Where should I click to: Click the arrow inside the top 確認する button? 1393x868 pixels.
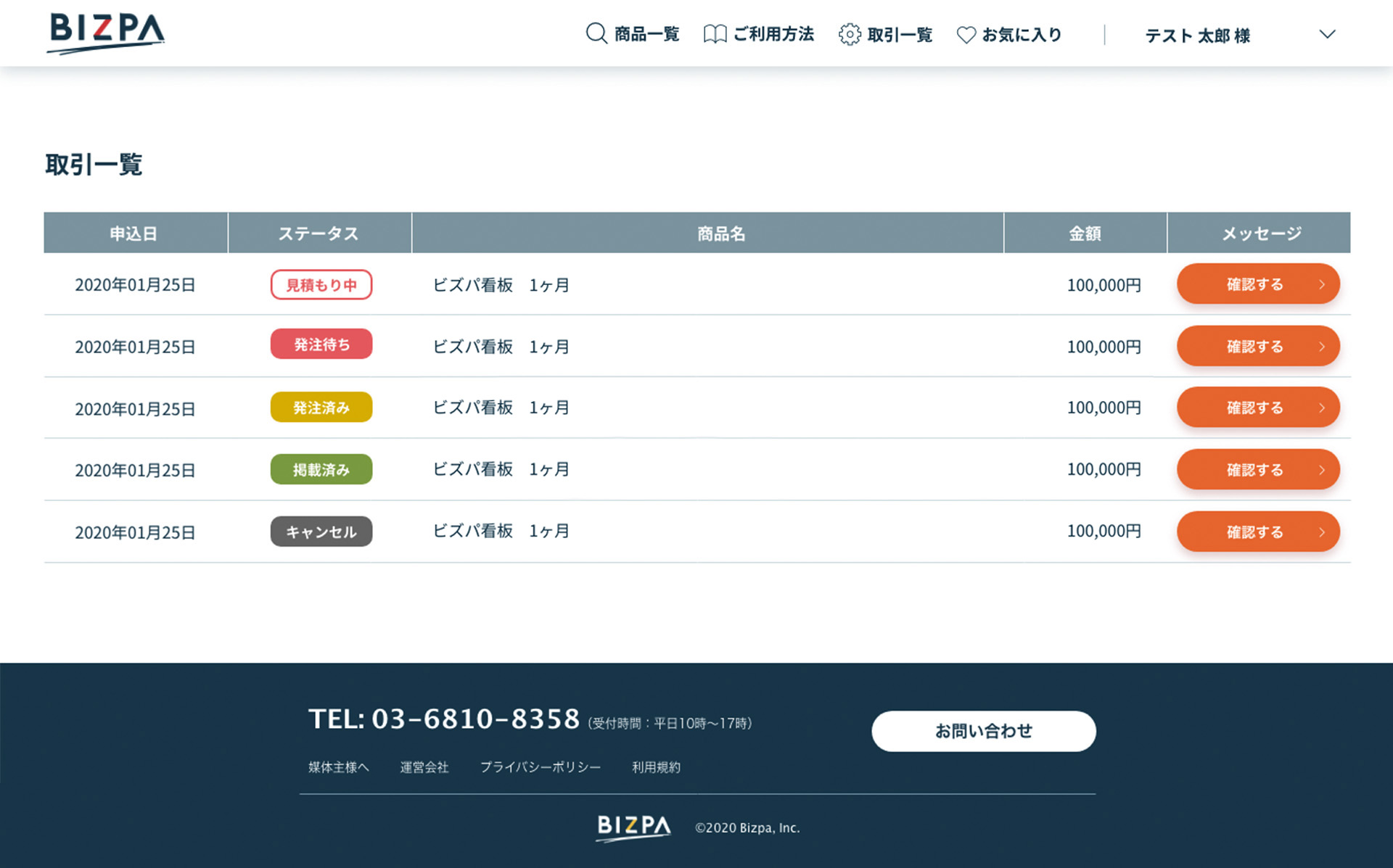click(x=1322, y=284)
